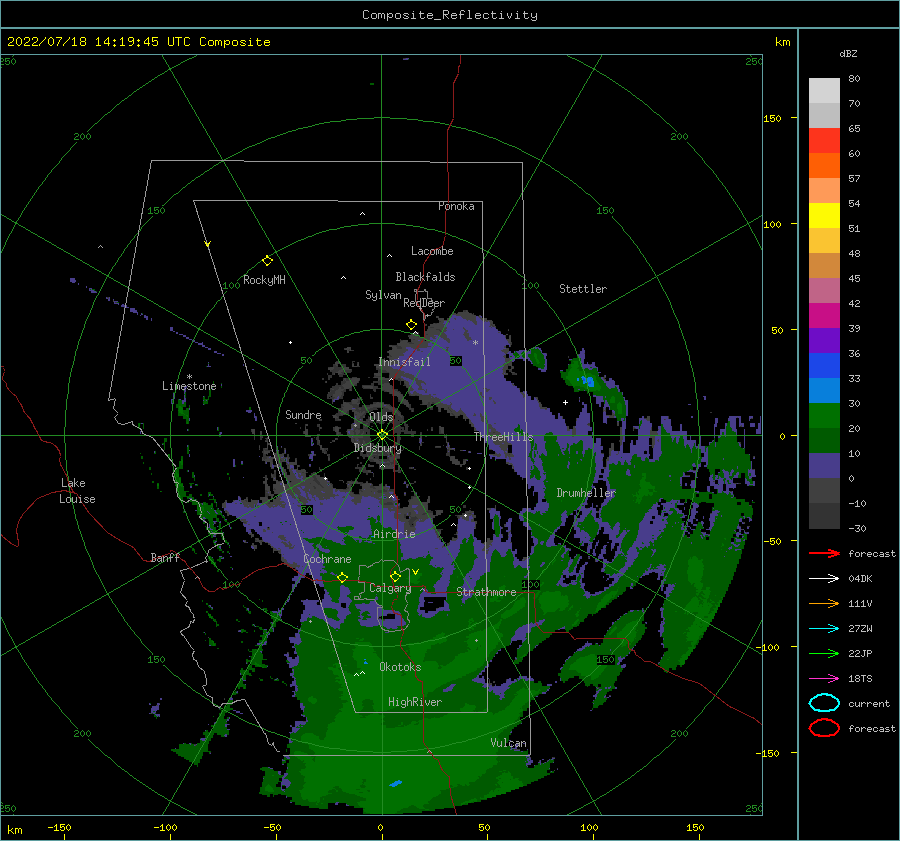Click the Stettler city label
Viewport: 900px width, 841px height.
point(583,289)
